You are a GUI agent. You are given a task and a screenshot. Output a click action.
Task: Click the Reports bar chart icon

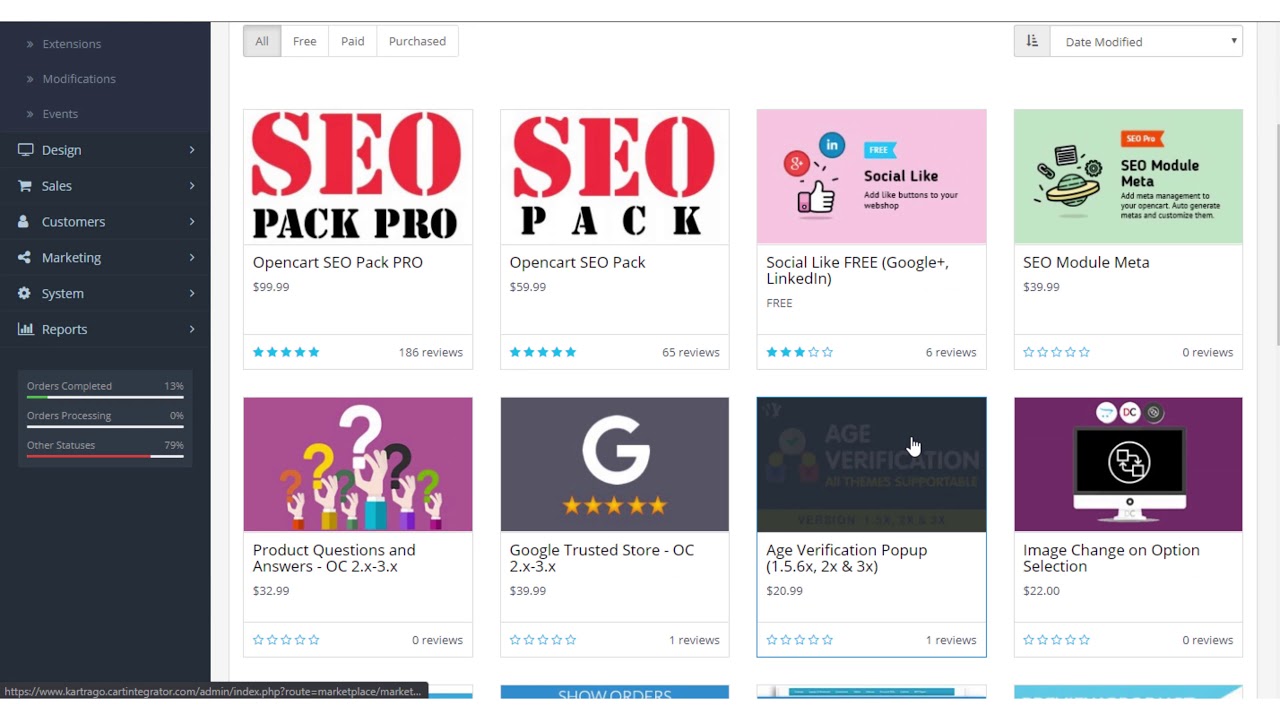point(25,330)
